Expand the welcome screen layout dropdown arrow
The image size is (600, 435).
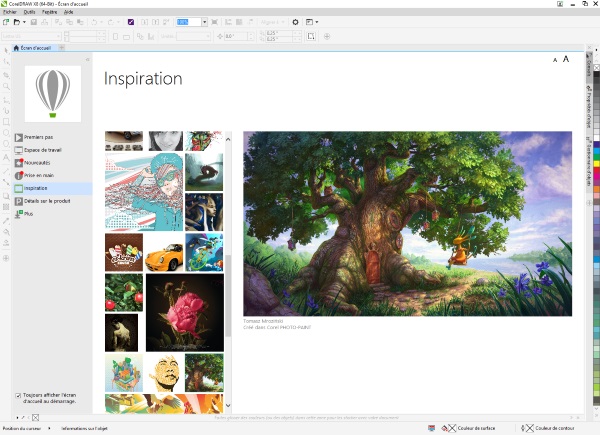(x=316, y=22)
